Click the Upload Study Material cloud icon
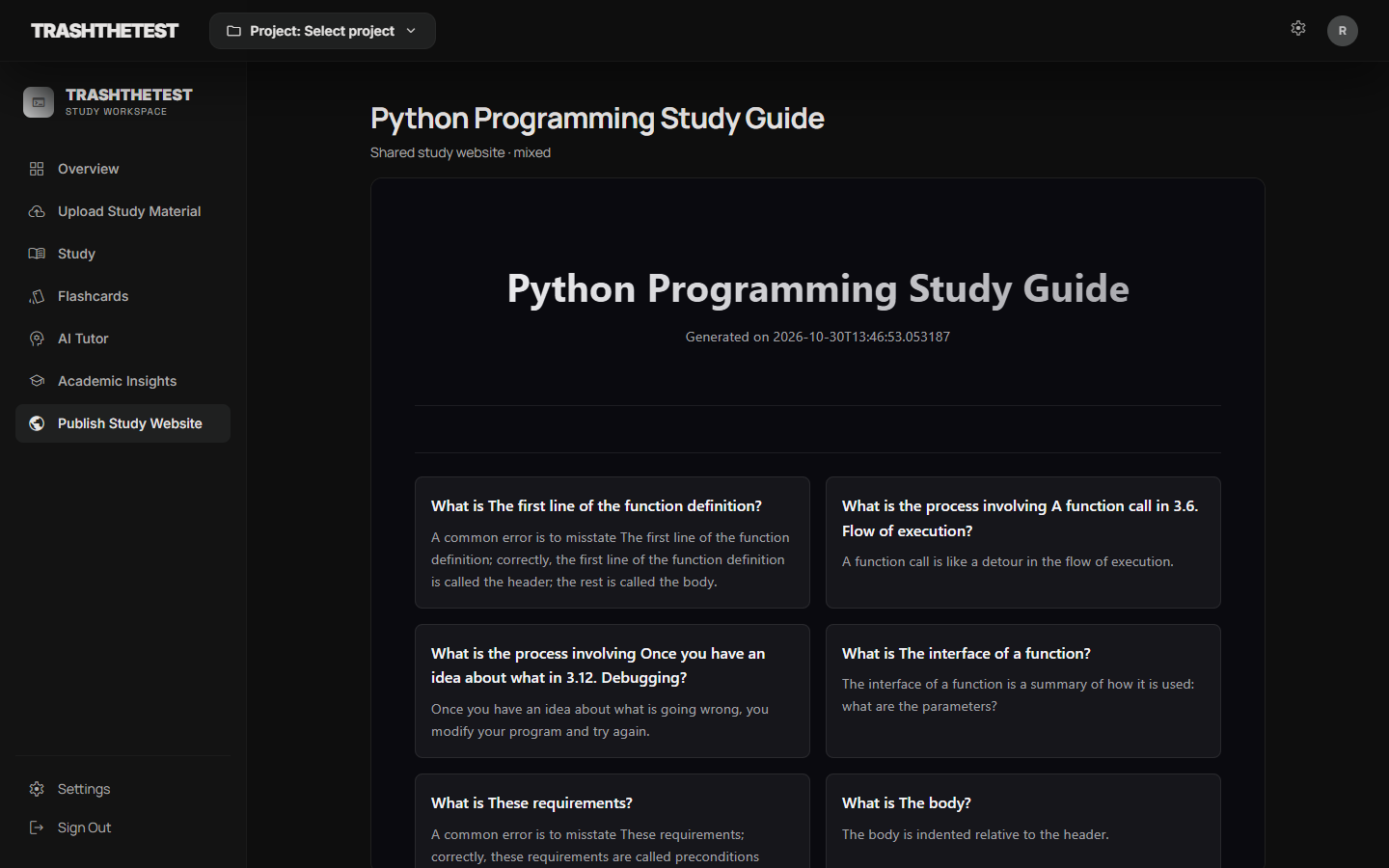 tap(37, 211)
